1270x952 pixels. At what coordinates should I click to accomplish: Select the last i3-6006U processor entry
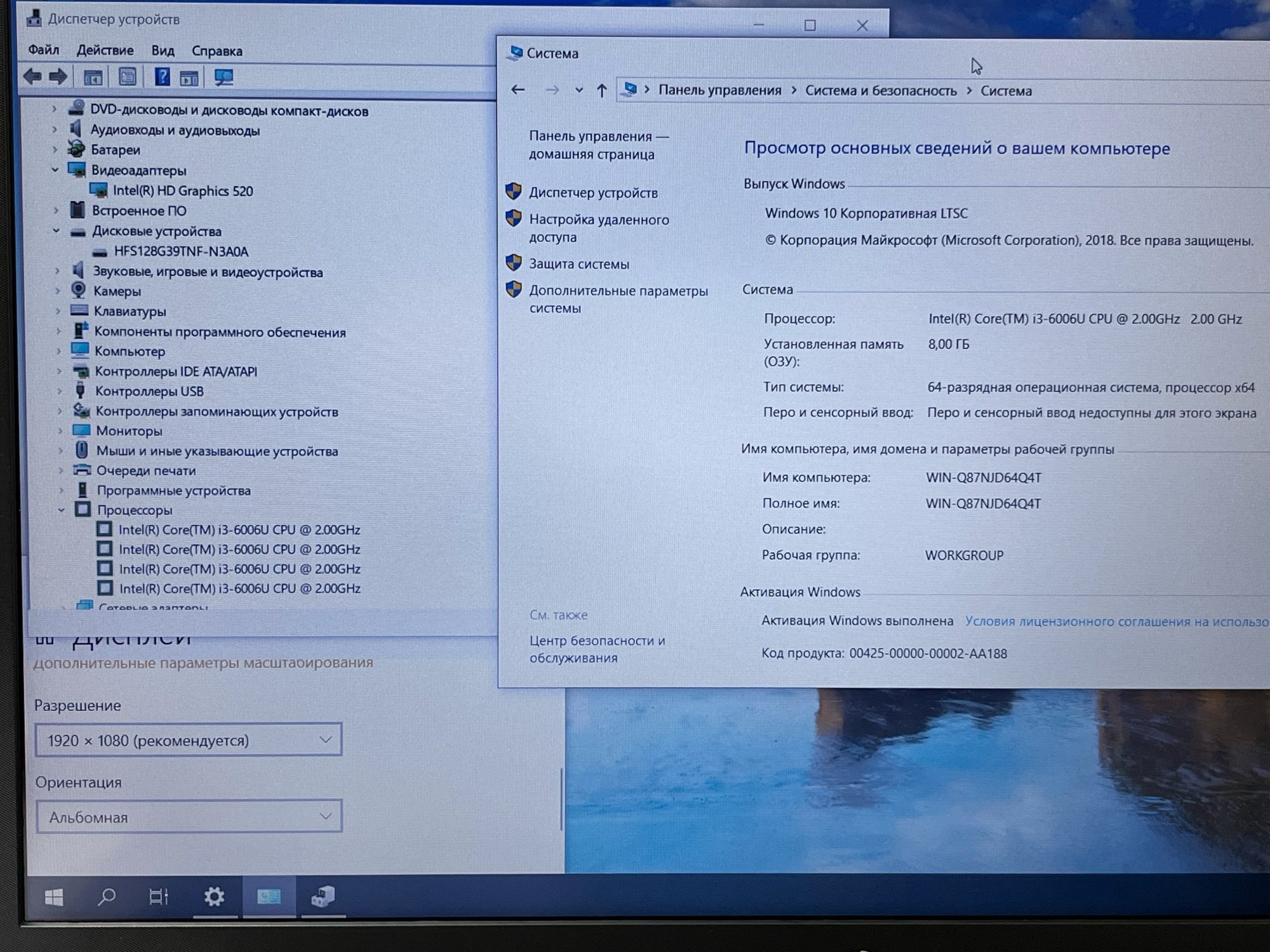240,588
